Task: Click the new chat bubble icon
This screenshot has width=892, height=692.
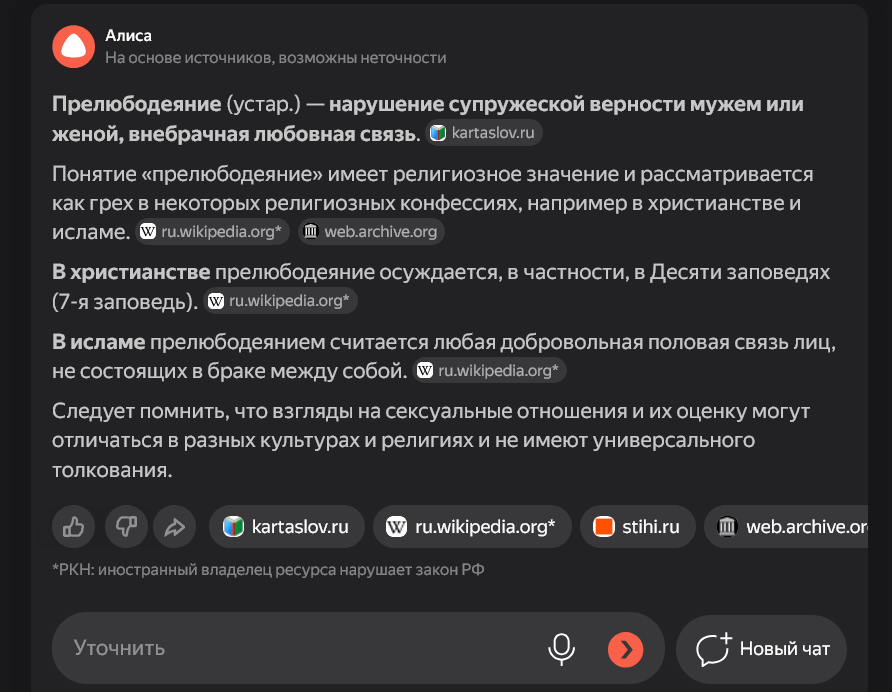Action: [x=713, y=649]
